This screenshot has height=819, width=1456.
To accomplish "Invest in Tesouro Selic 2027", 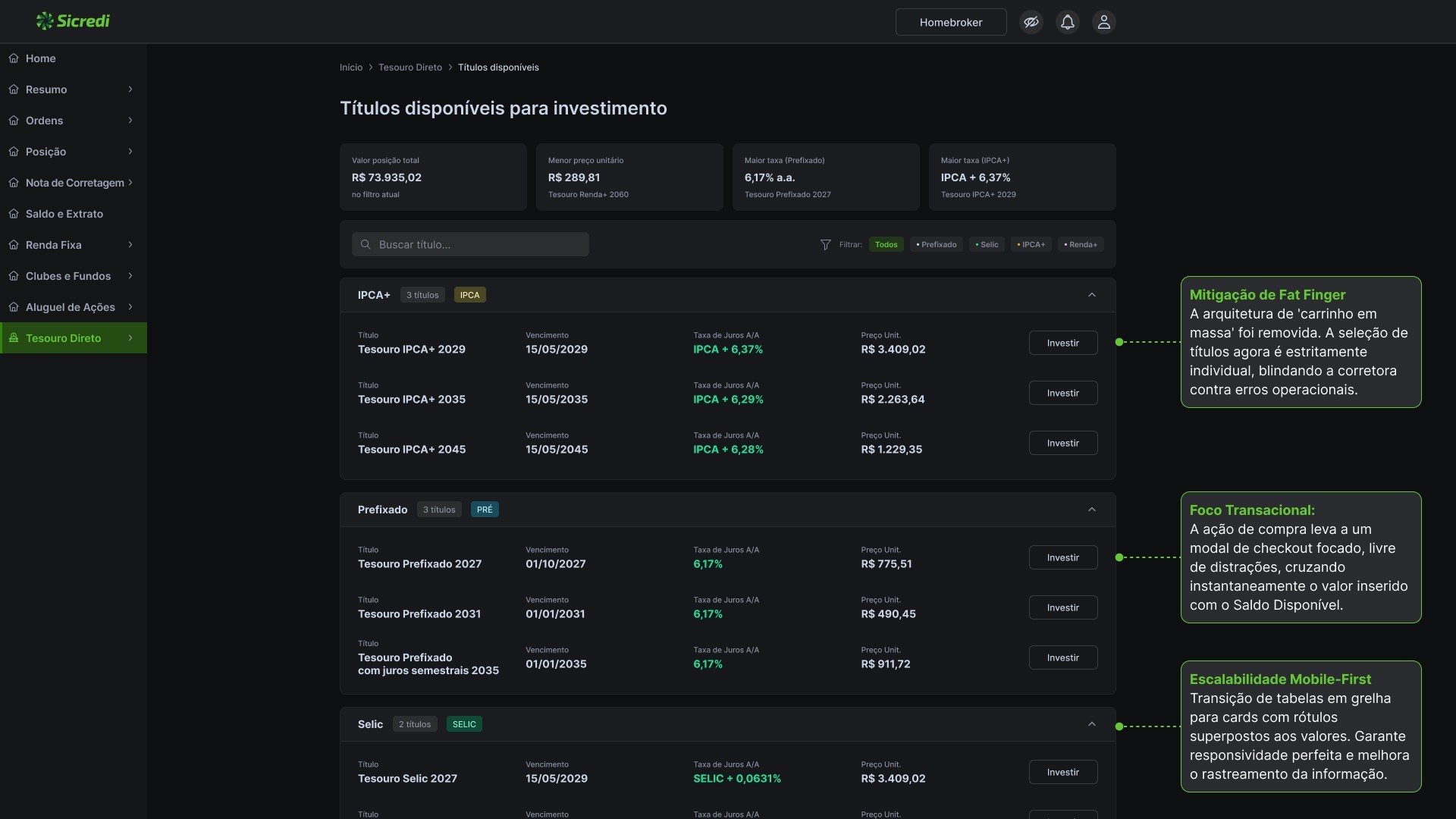I will pyautogui.click(x=1063, y=772).
